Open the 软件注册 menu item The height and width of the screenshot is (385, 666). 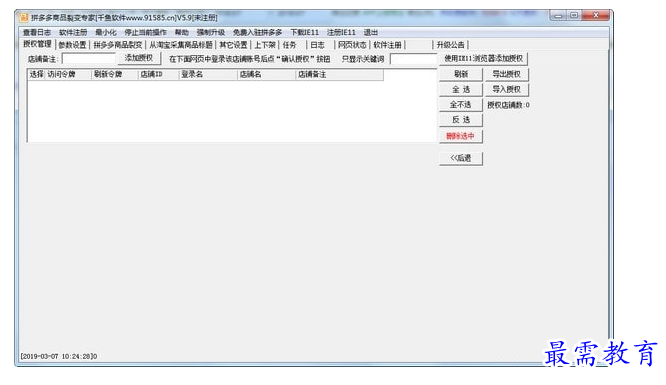[x=73, y=32]
